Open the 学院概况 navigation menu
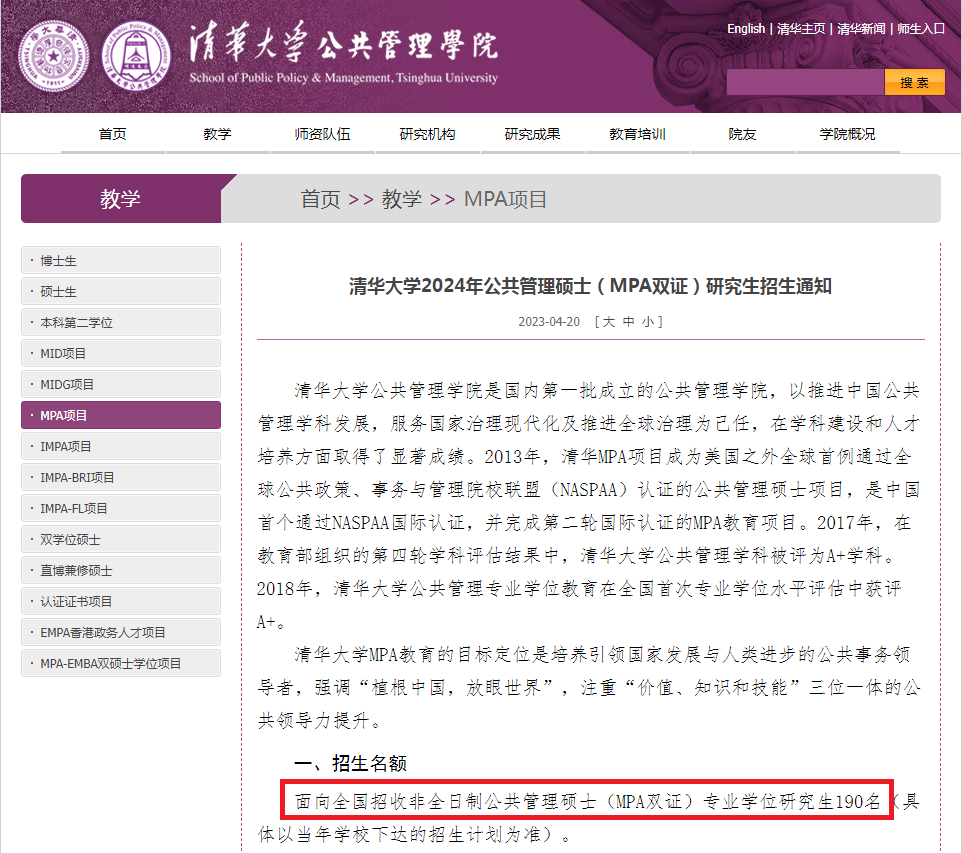 click(847, 135)
